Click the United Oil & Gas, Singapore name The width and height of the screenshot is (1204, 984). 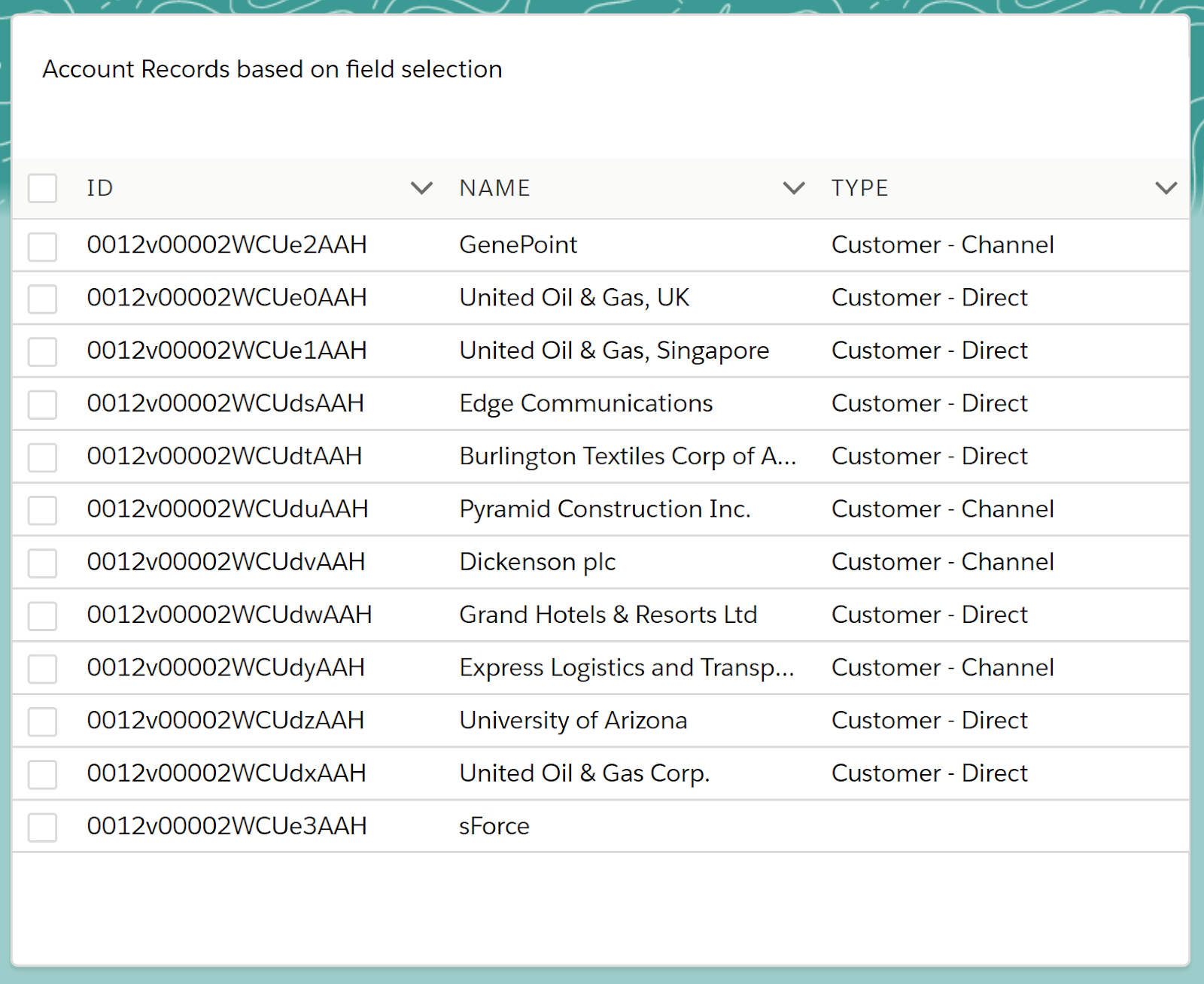coord(614,351)
